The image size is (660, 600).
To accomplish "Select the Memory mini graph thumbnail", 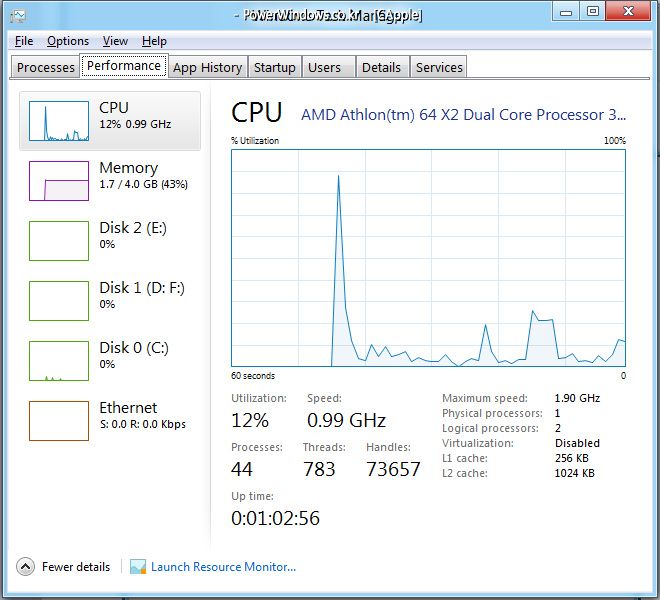I will coord(59,181).
